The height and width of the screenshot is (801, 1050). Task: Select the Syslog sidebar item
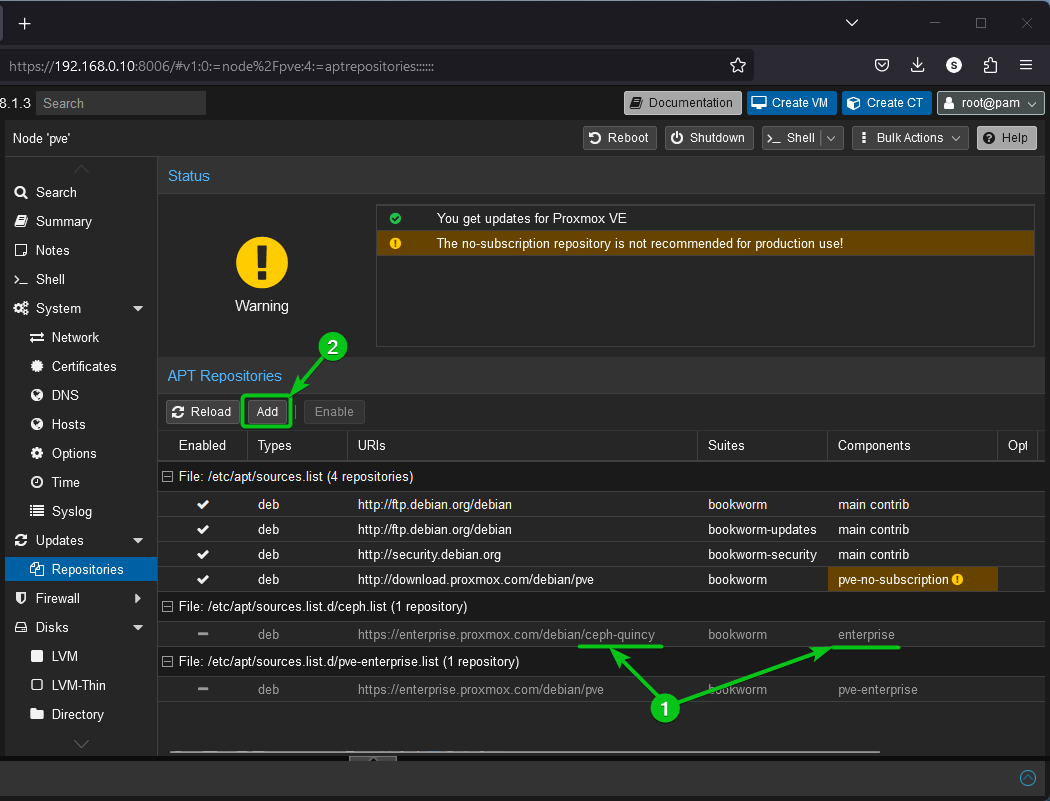80,512
